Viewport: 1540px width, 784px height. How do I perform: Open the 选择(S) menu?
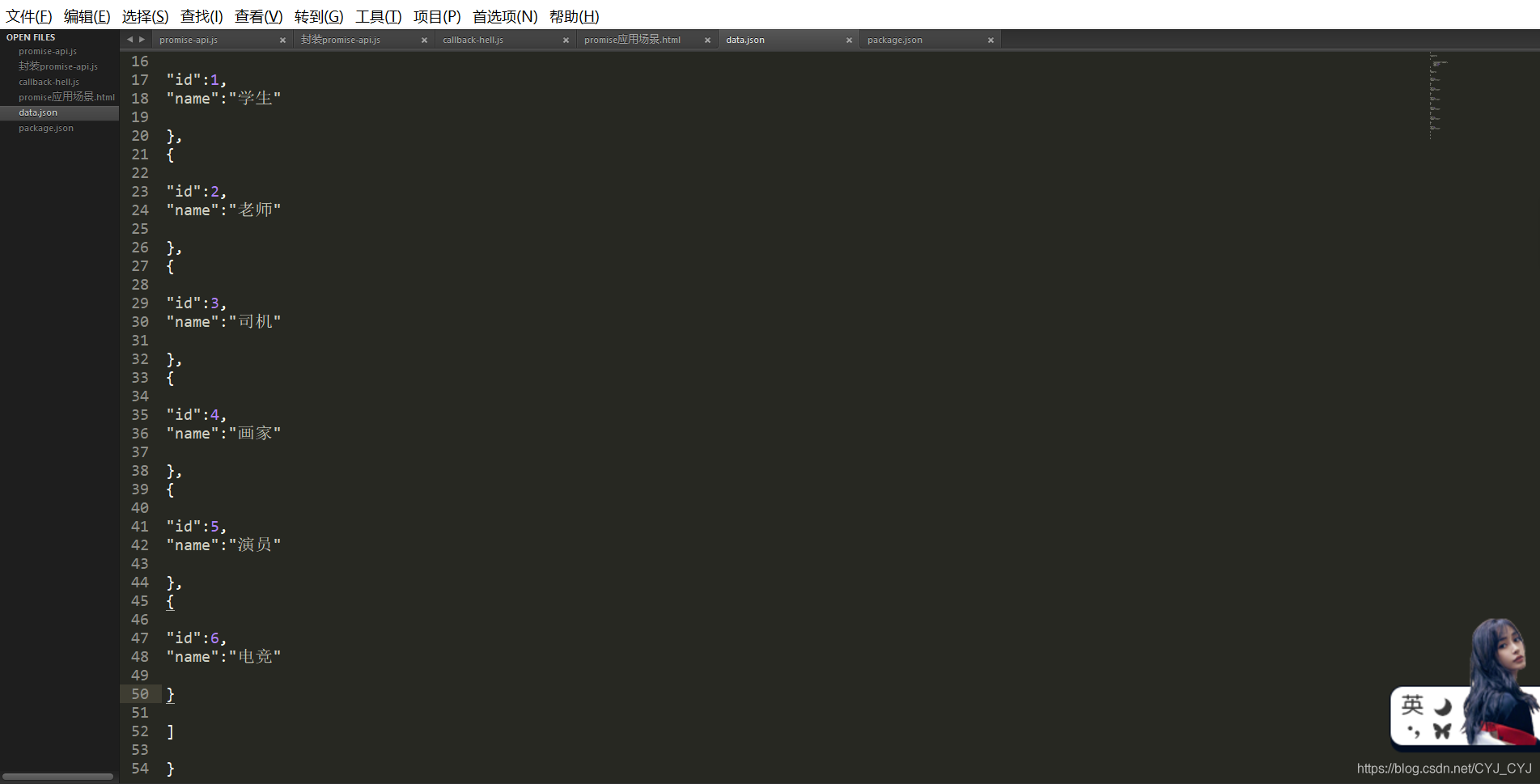tap(146, 16)
